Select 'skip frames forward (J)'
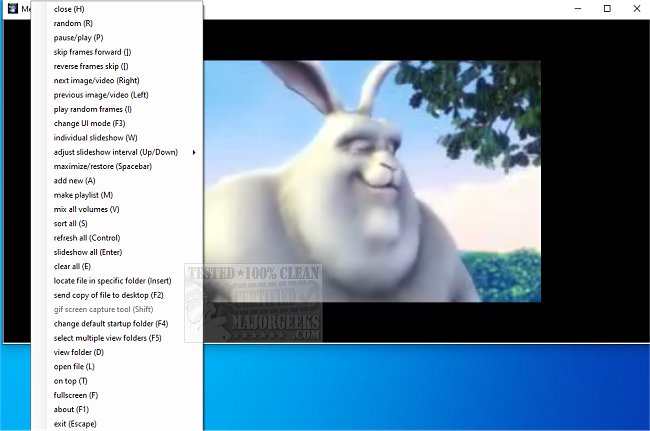650x431 pixels. click(92, 52)
